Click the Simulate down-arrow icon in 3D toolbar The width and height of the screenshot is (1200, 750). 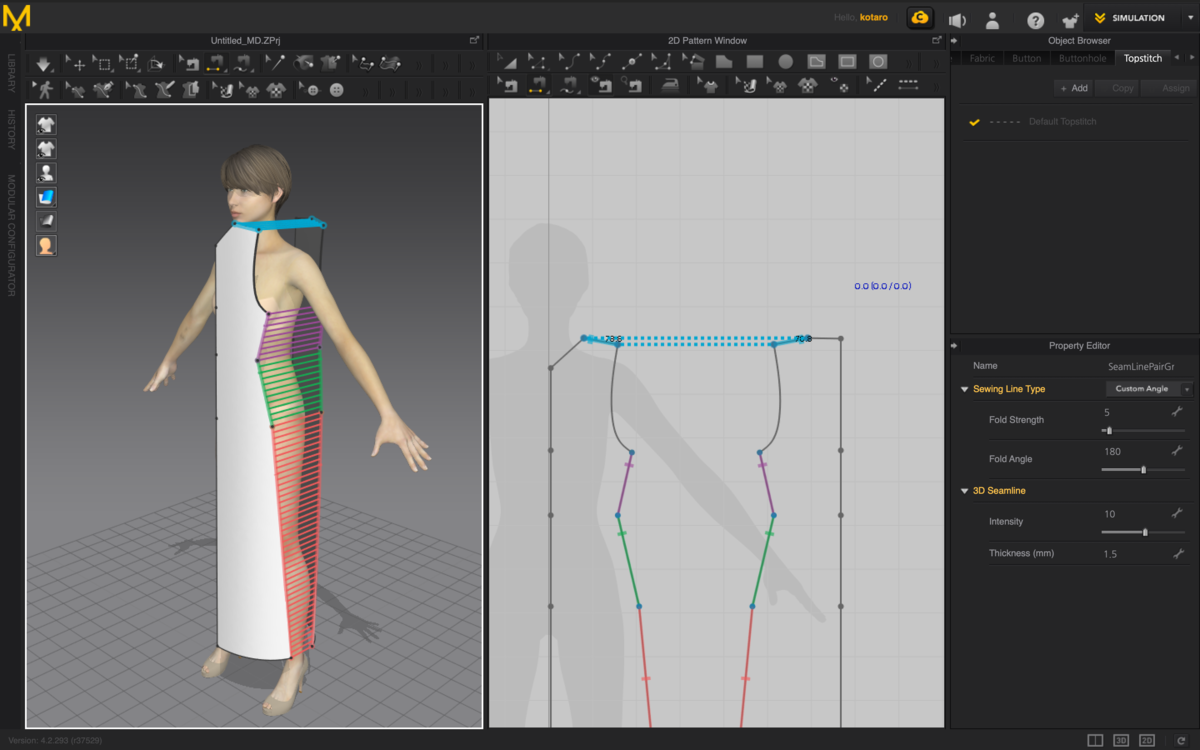(x=44, y=64)
